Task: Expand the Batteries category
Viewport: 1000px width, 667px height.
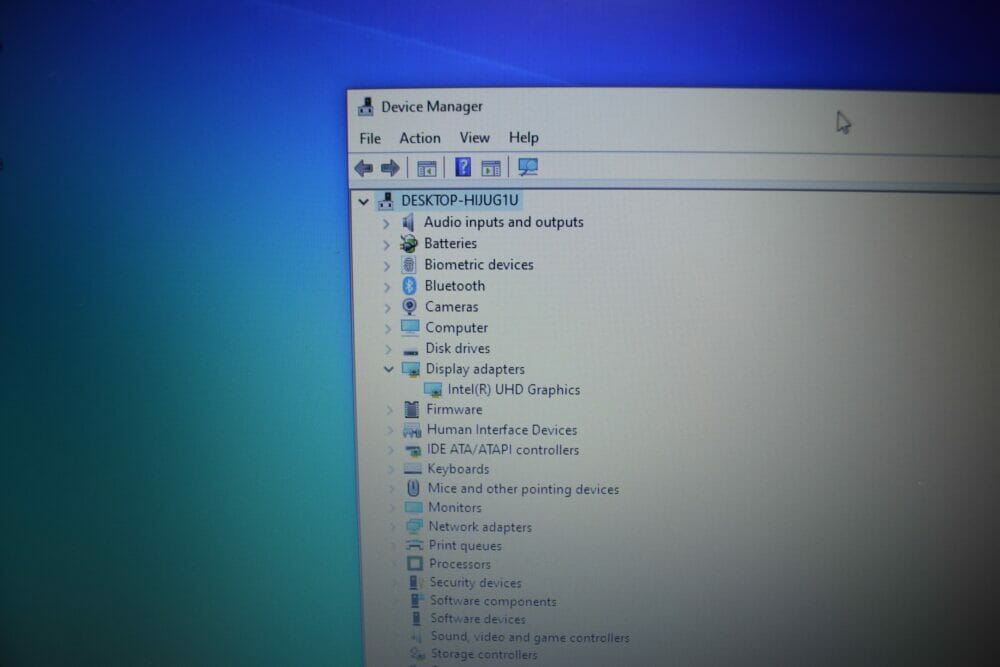Action: [x=386, y=245]
